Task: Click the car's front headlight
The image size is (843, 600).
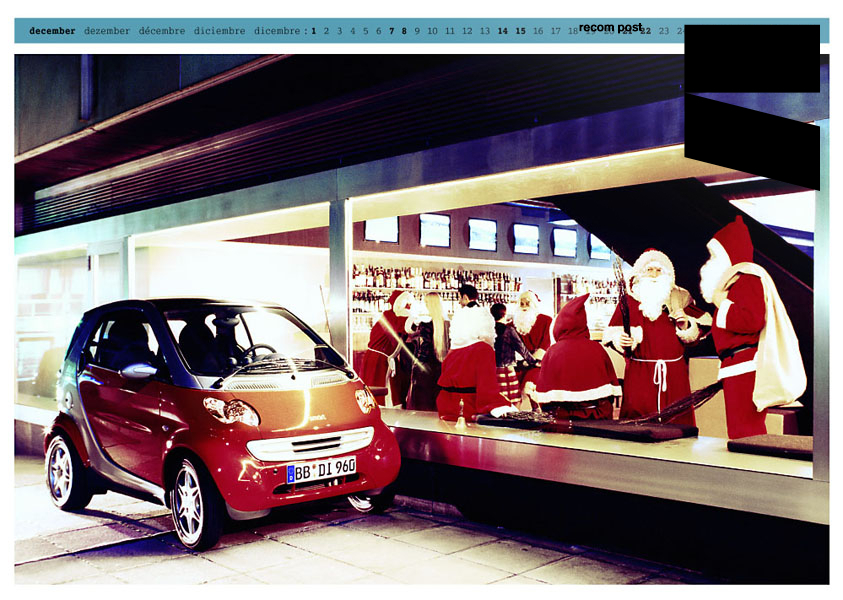Action: (x=230, y=411)
